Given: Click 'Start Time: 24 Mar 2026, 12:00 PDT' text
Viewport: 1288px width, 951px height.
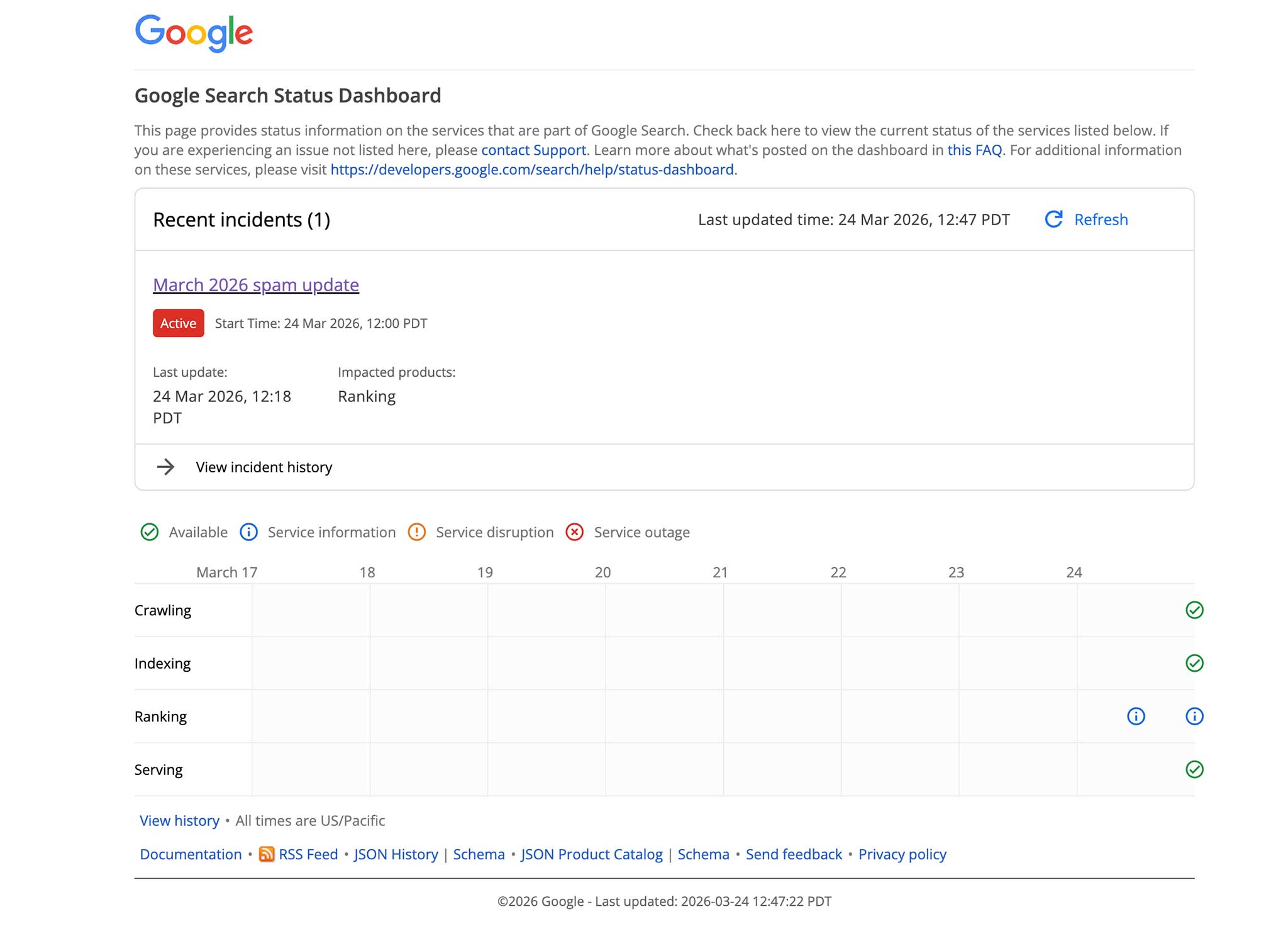Looking at the screenshot, I should click(321, 323).
